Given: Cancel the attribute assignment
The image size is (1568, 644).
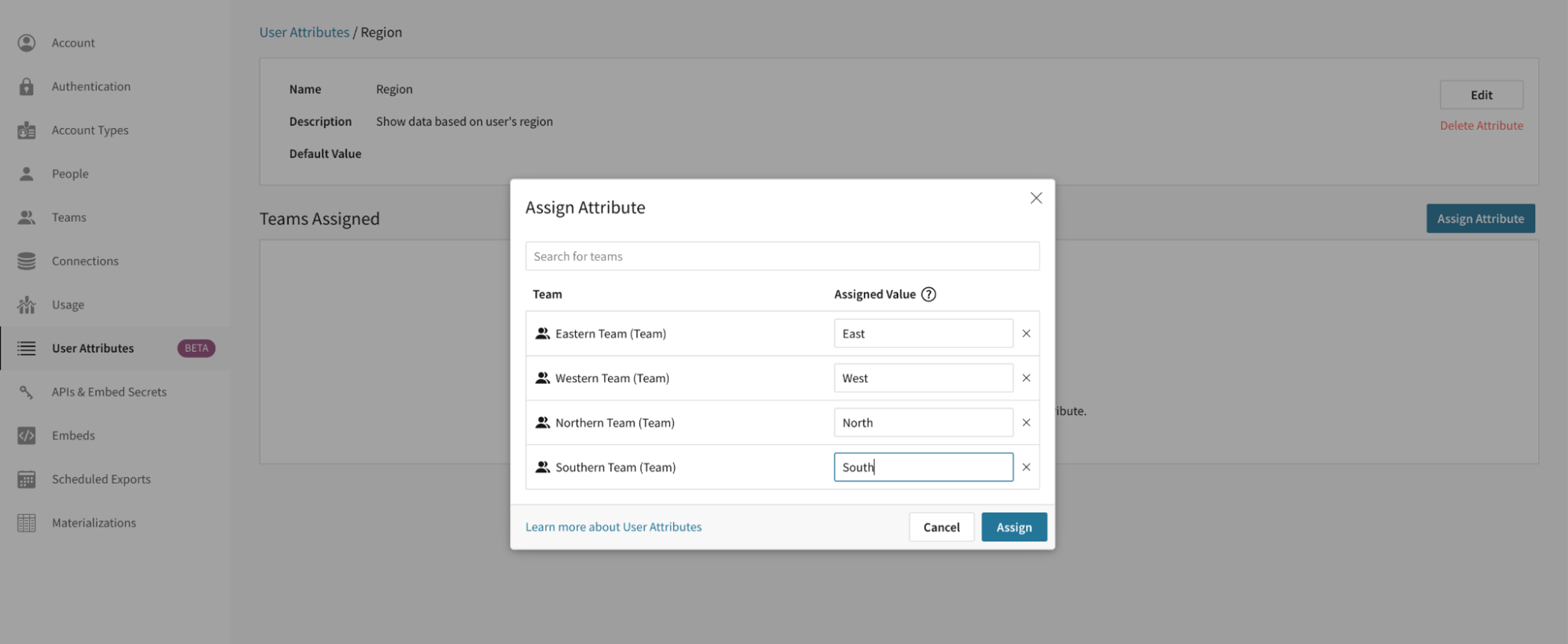Looking at the screenshot, I should [x=941, y=526].
